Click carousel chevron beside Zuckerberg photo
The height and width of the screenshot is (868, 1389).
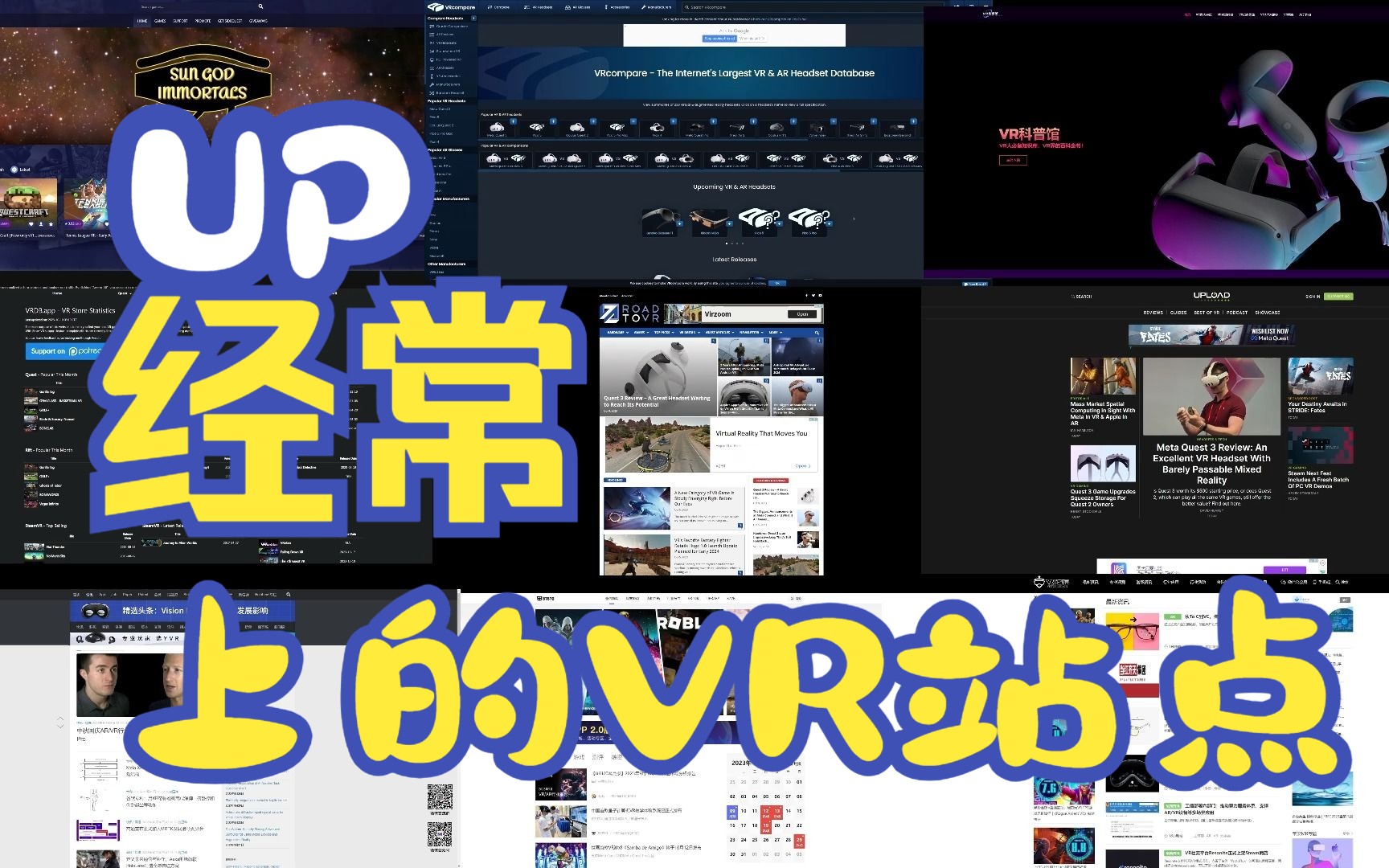[x=60, y=723]
